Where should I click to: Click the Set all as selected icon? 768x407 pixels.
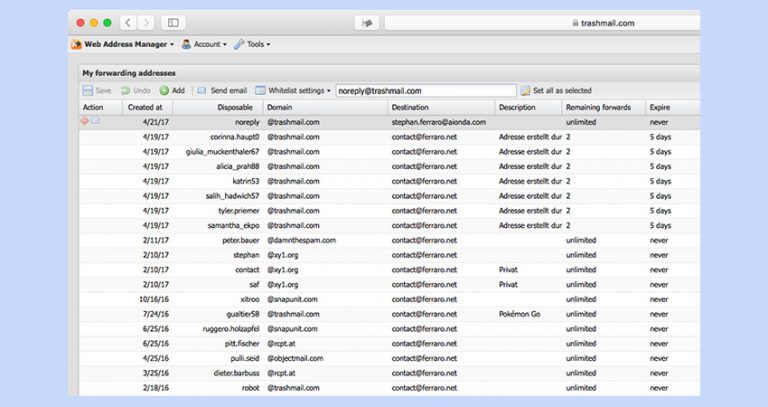coord(525,91)
